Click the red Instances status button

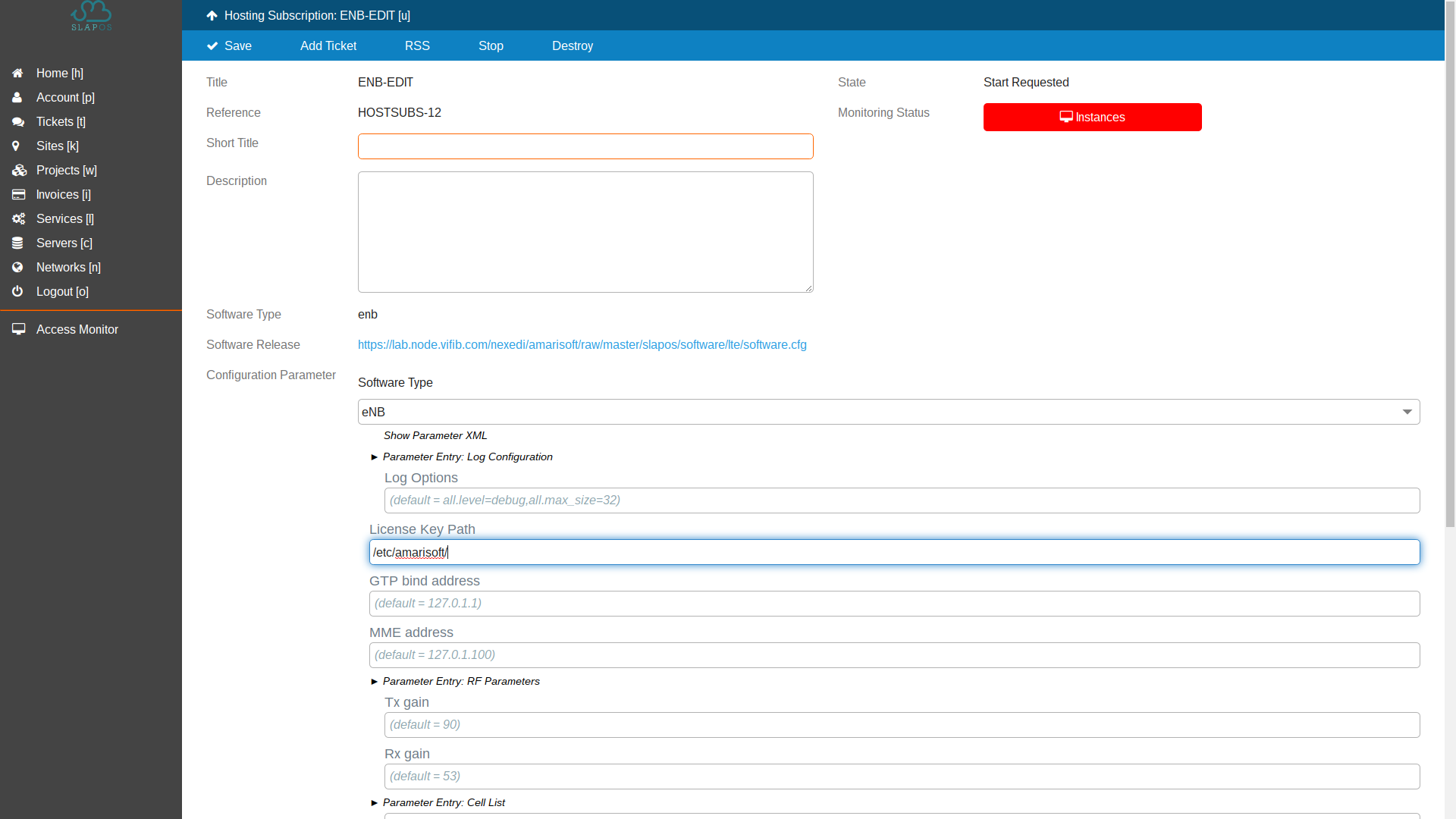pyautogui.click(x=1092, y=118)
